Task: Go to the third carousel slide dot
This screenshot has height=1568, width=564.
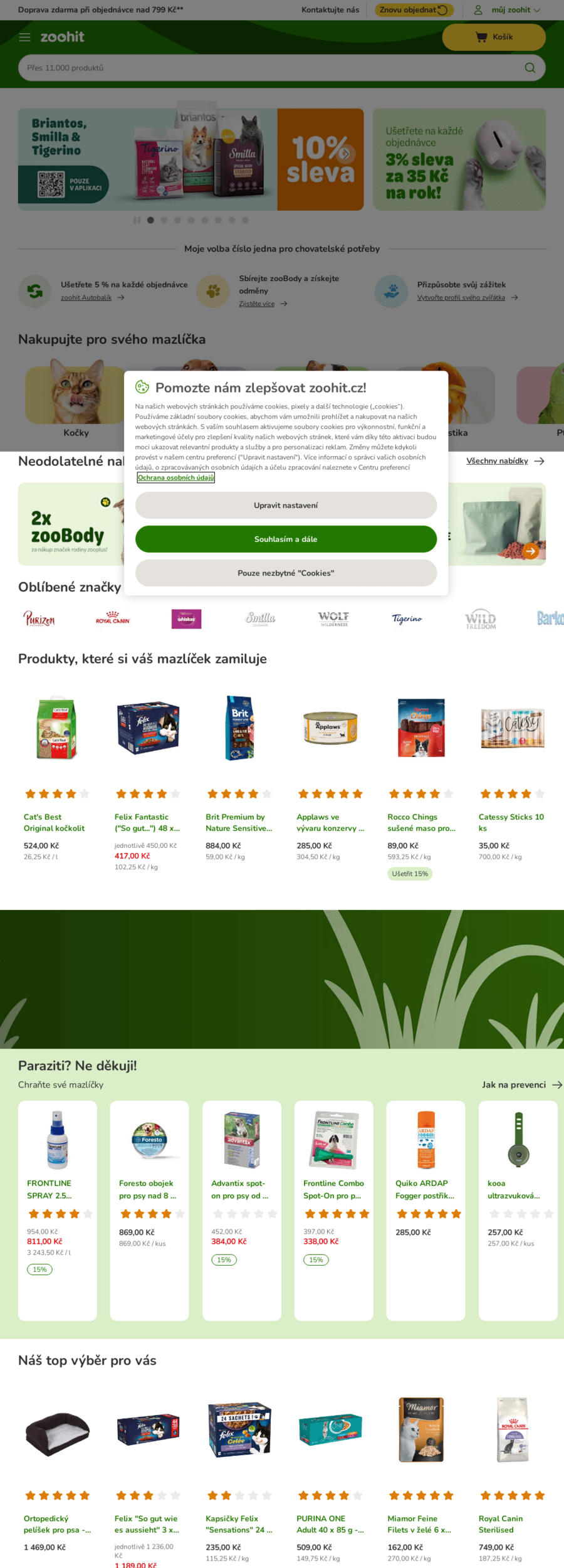Action: click(x=177, y=220)
